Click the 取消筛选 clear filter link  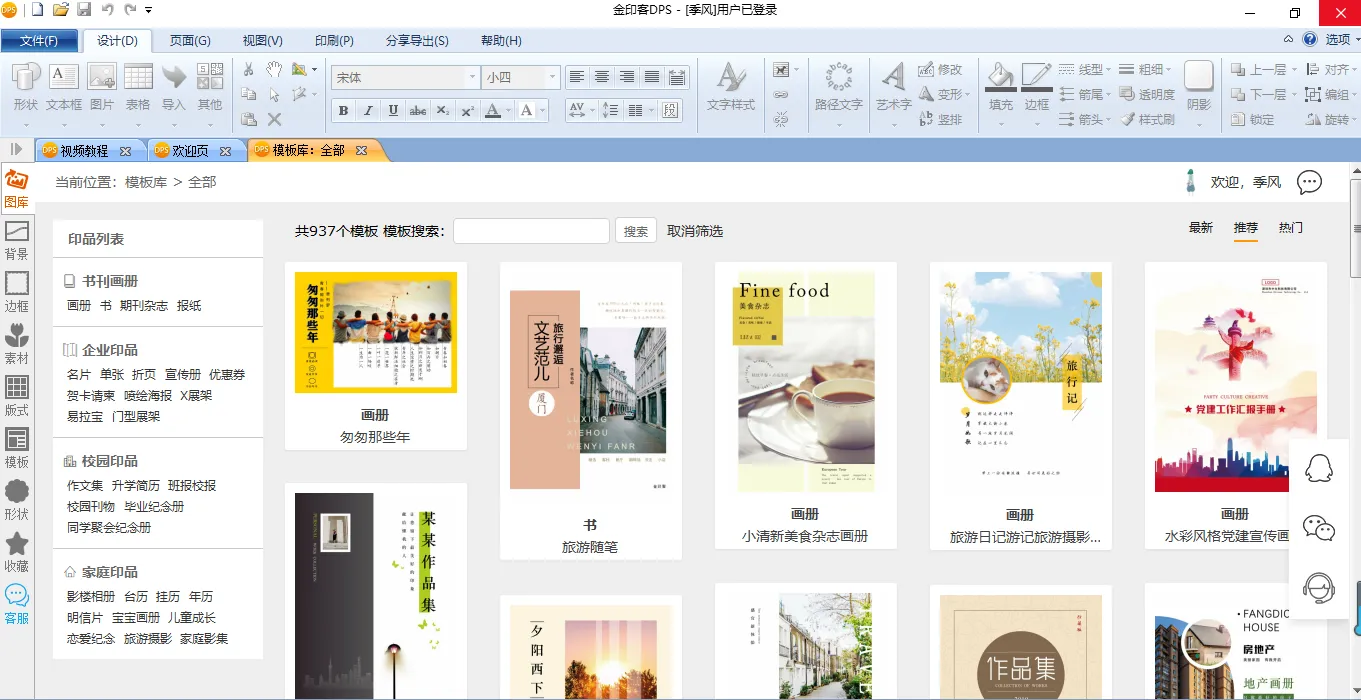pos(695,231)
